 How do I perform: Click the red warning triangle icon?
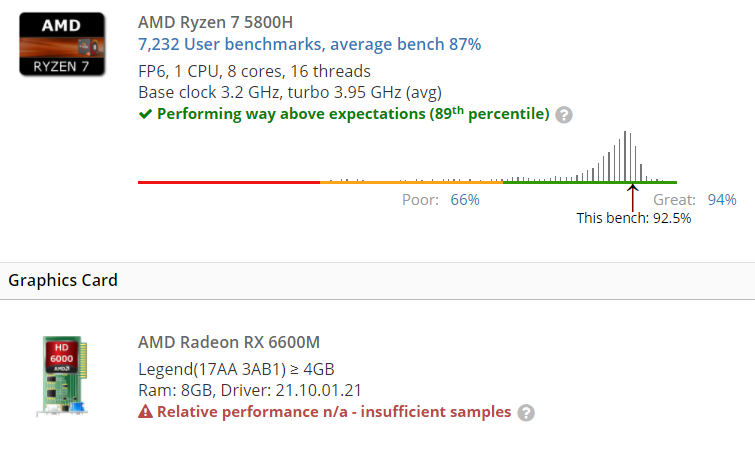145,412
